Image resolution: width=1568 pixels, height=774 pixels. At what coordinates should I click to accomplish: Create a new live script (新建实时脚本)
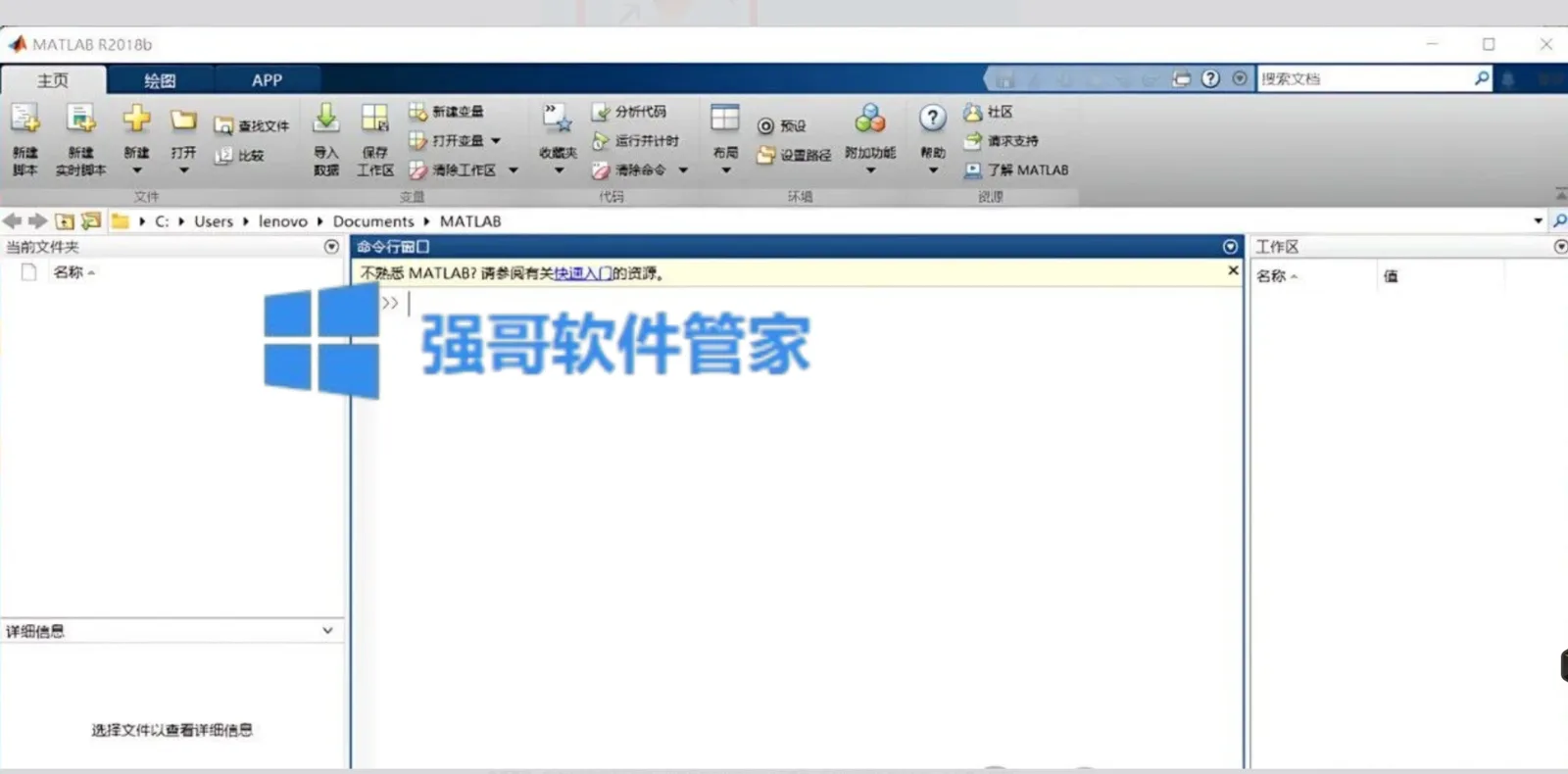click(80, 141)
